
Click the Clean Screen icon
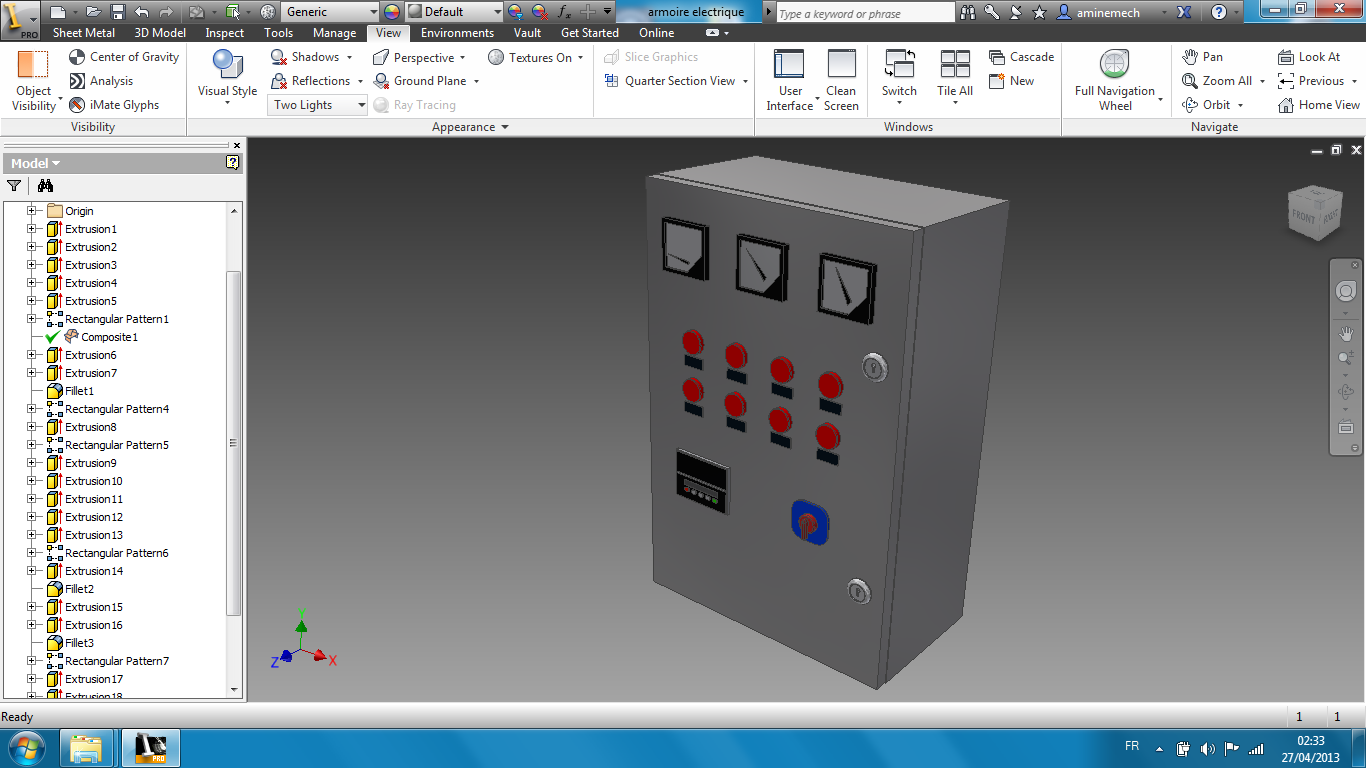pyautogui.click(x=841, y=66)
